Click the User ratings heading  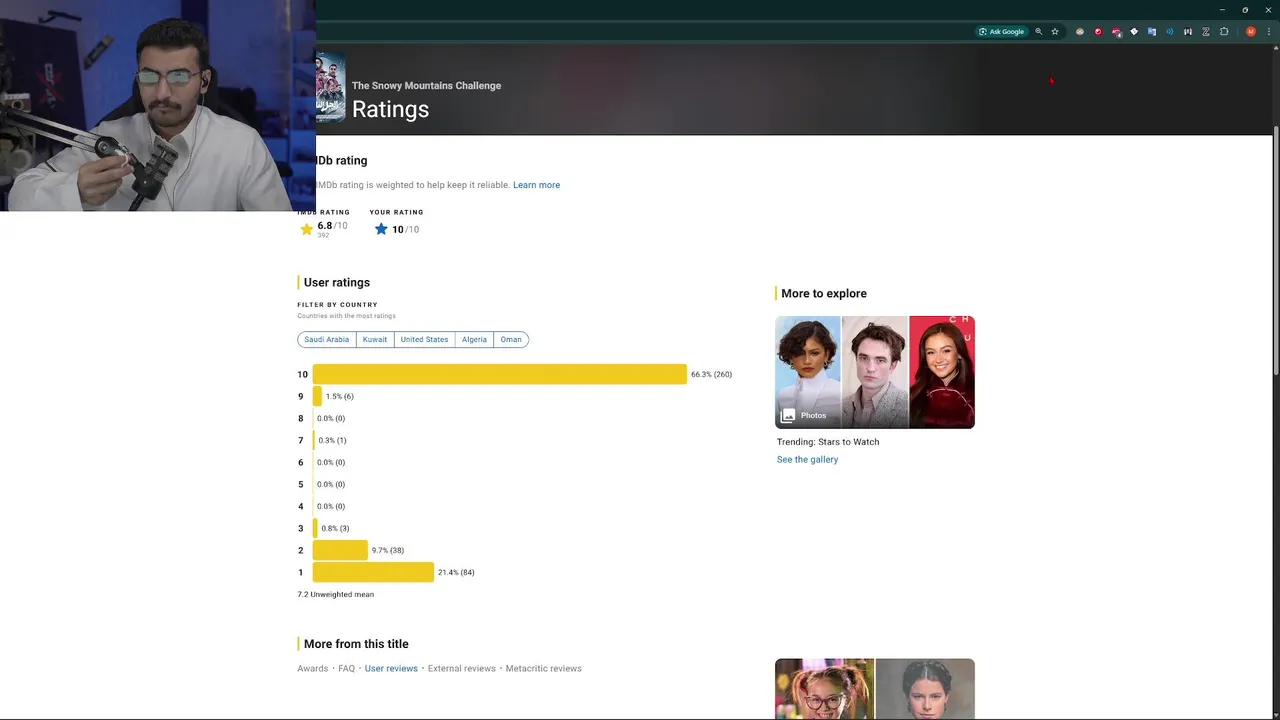point(337,283)
